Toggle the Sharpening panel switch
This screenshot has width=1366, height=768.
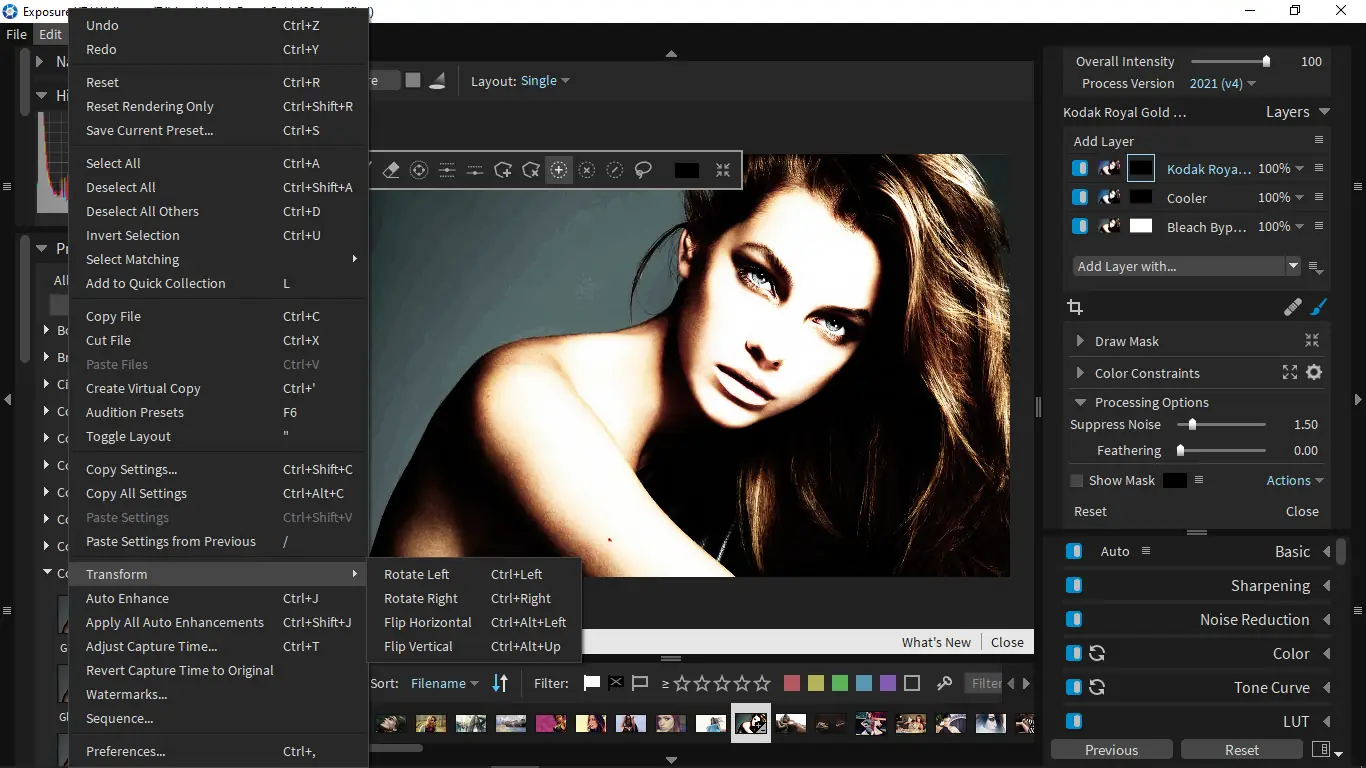(1074, 586)
